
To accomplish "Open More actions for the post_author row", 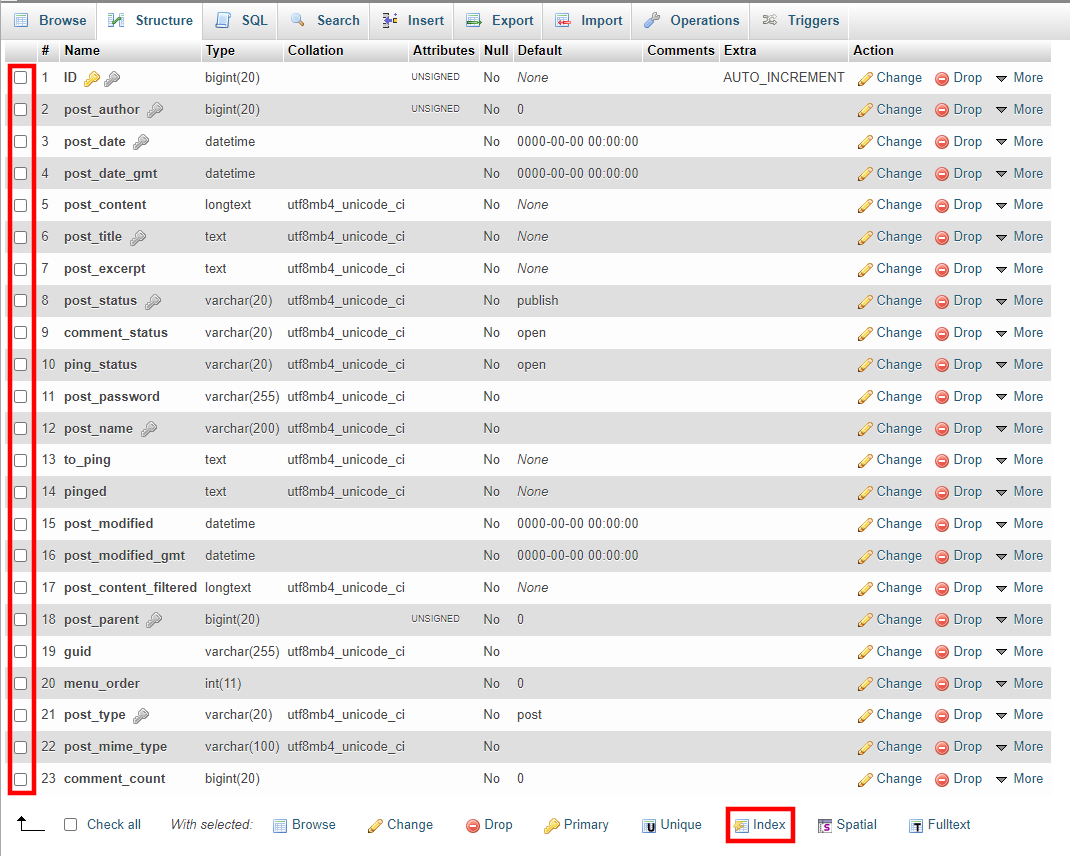I will (x=1020, y=109).
